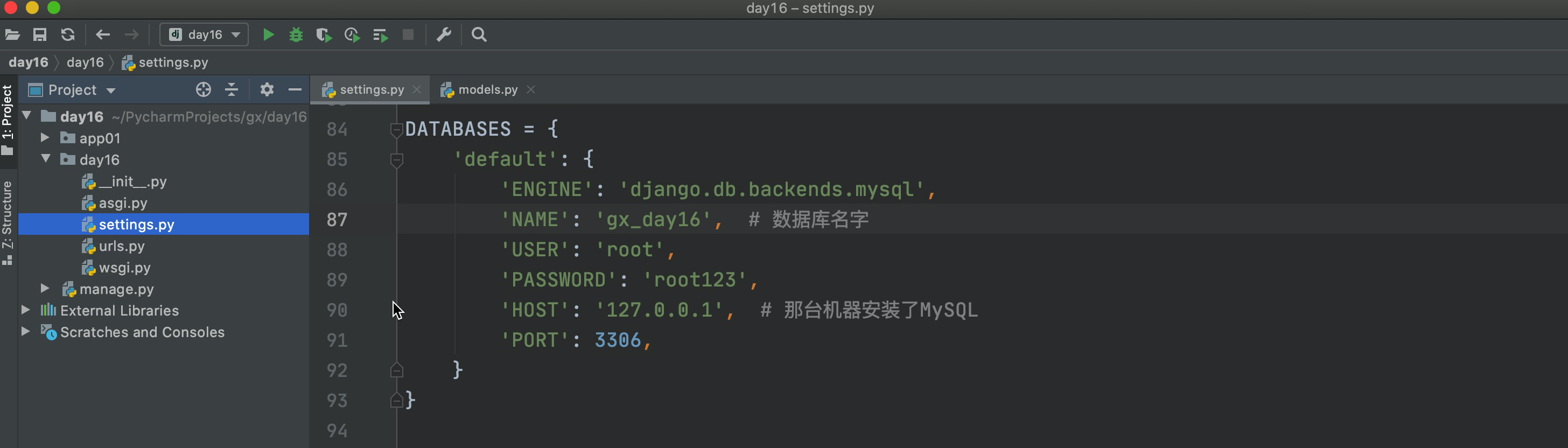Navigate forward with the right arrow
Screen dimensions: 1568x448
pyautogui.click(x=131, y=34)
